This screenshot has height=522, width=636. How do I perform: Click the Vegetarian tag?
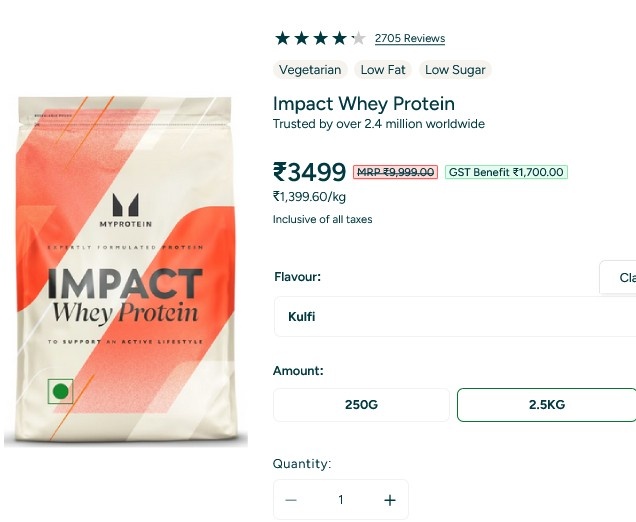tap(310, 70)
